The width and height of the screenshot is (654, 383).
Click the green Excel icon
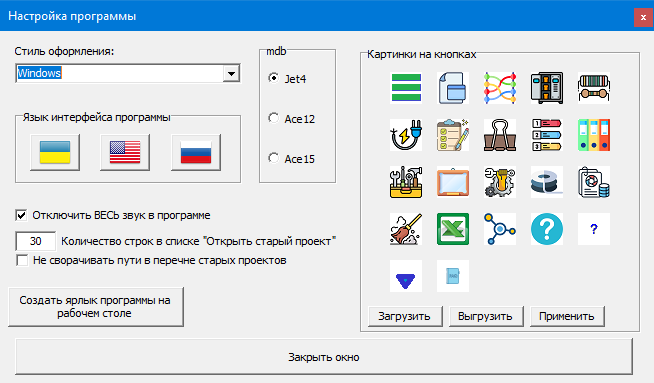(453, 229)
